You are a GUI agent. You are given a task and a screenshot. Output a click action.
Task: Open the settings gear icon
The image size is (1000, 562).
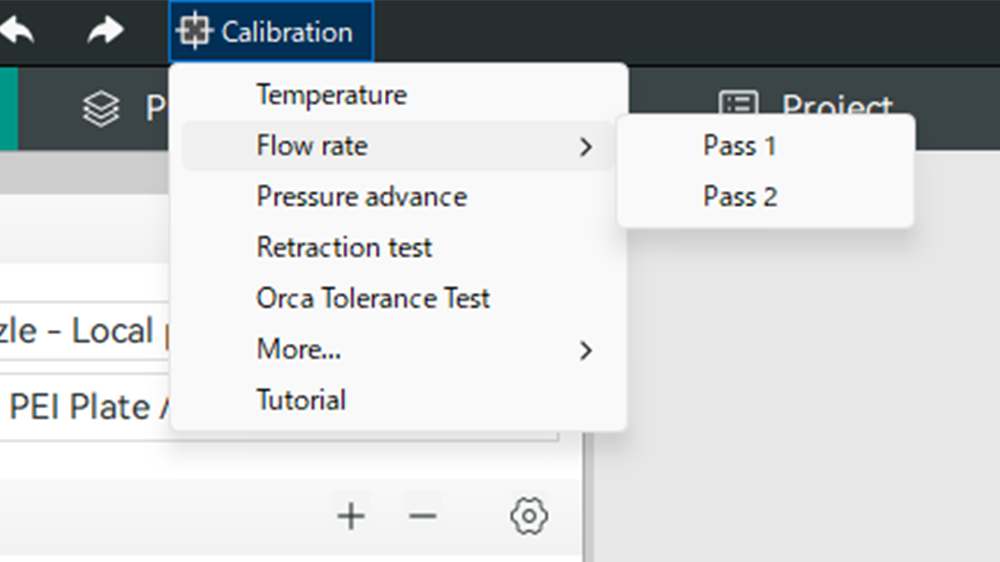click(x=528, y=516)
